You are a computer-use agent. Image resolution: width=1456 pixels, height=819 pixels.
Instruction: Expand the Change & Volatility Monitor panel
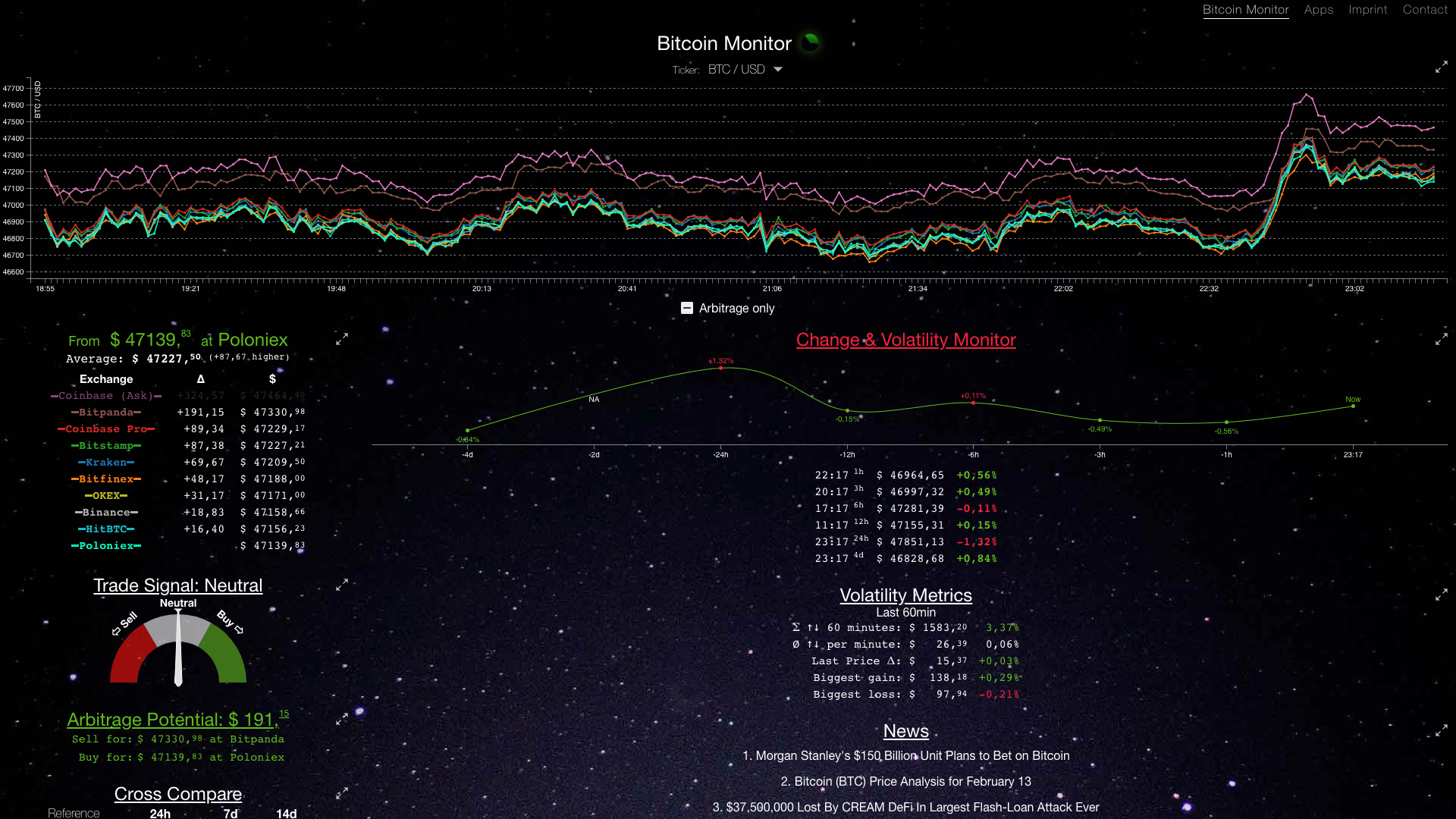(x=1442, y=338)
